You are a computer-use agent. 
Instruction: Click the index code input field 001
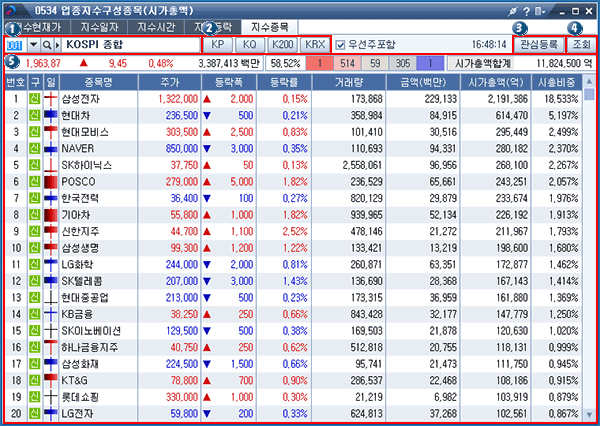point(16,45)
